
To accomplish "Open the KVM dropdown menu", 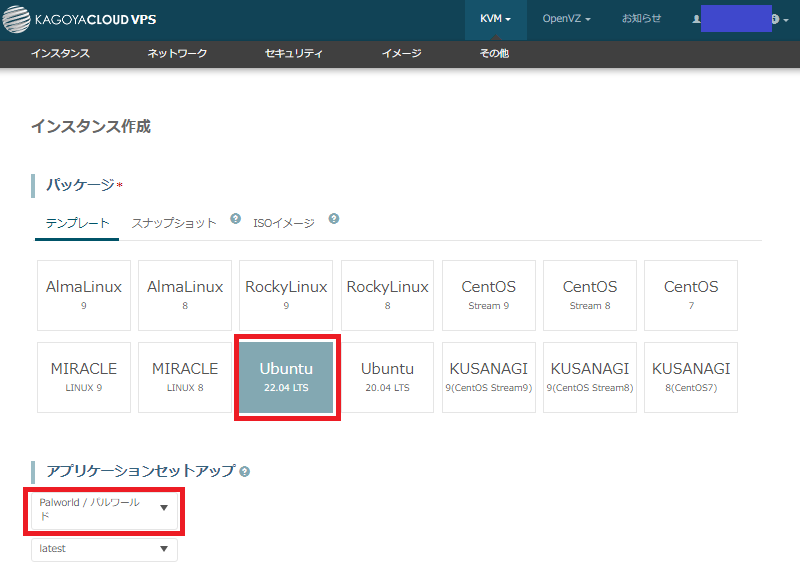I will 495,19.
